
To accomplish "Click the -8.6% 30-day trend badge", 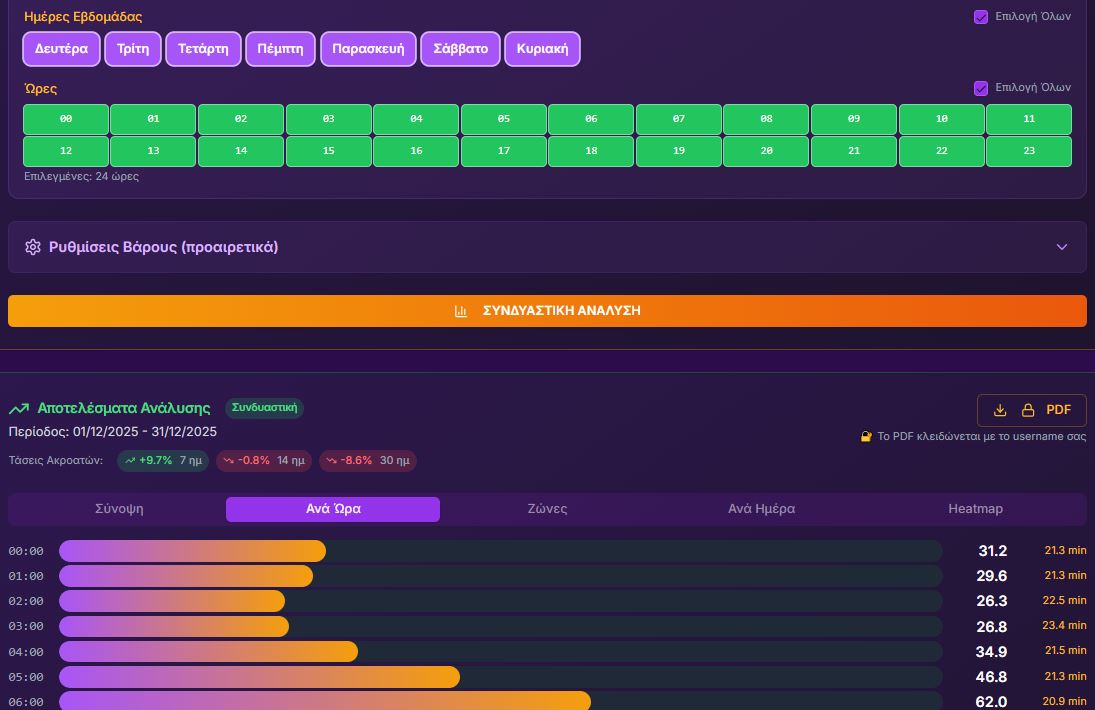I will [x=367, y=461].
